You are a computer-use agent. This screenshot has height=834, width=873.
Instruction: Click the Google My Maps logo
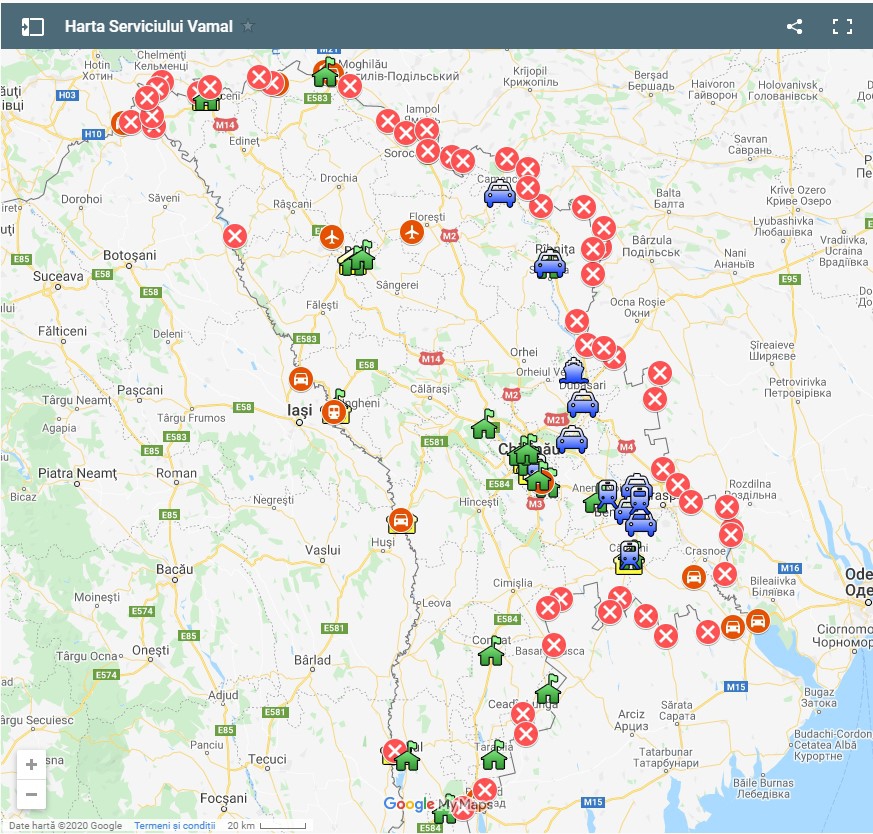(x=437, y=804)
